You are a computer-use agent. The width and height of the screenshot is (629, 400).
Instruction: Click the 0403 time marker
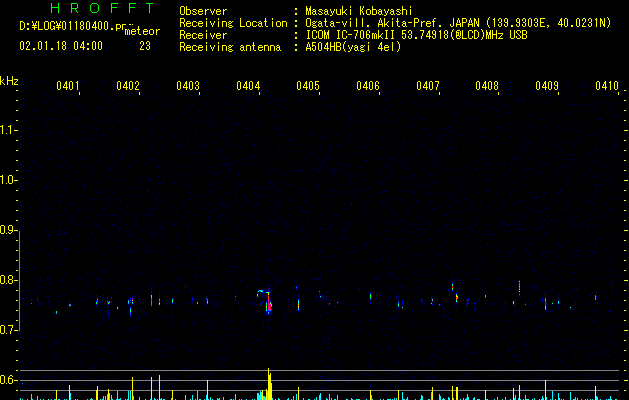click(x=188, y=85)
